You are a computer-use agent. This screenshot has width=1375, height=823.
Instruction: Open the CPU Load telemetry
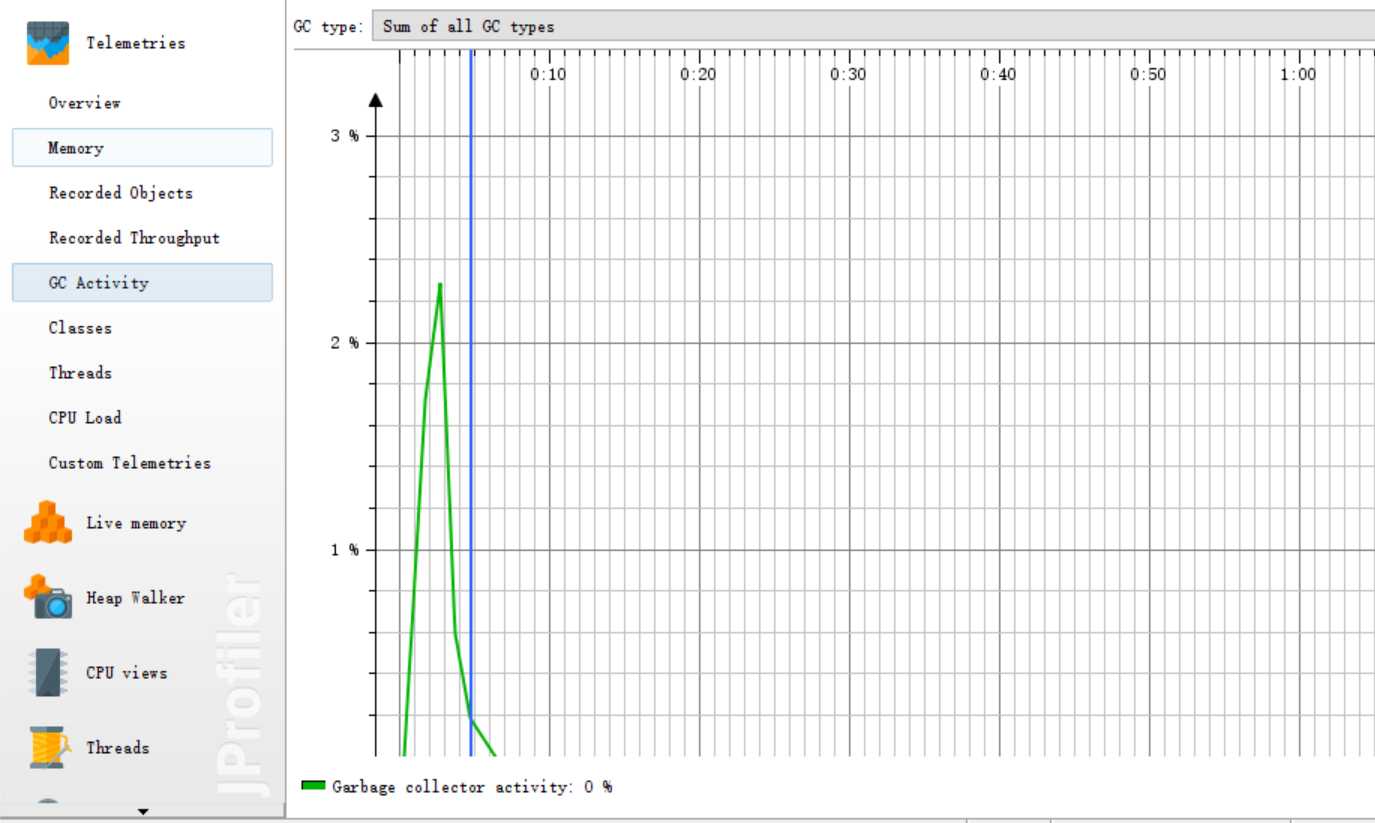click(x=85, y=418)
